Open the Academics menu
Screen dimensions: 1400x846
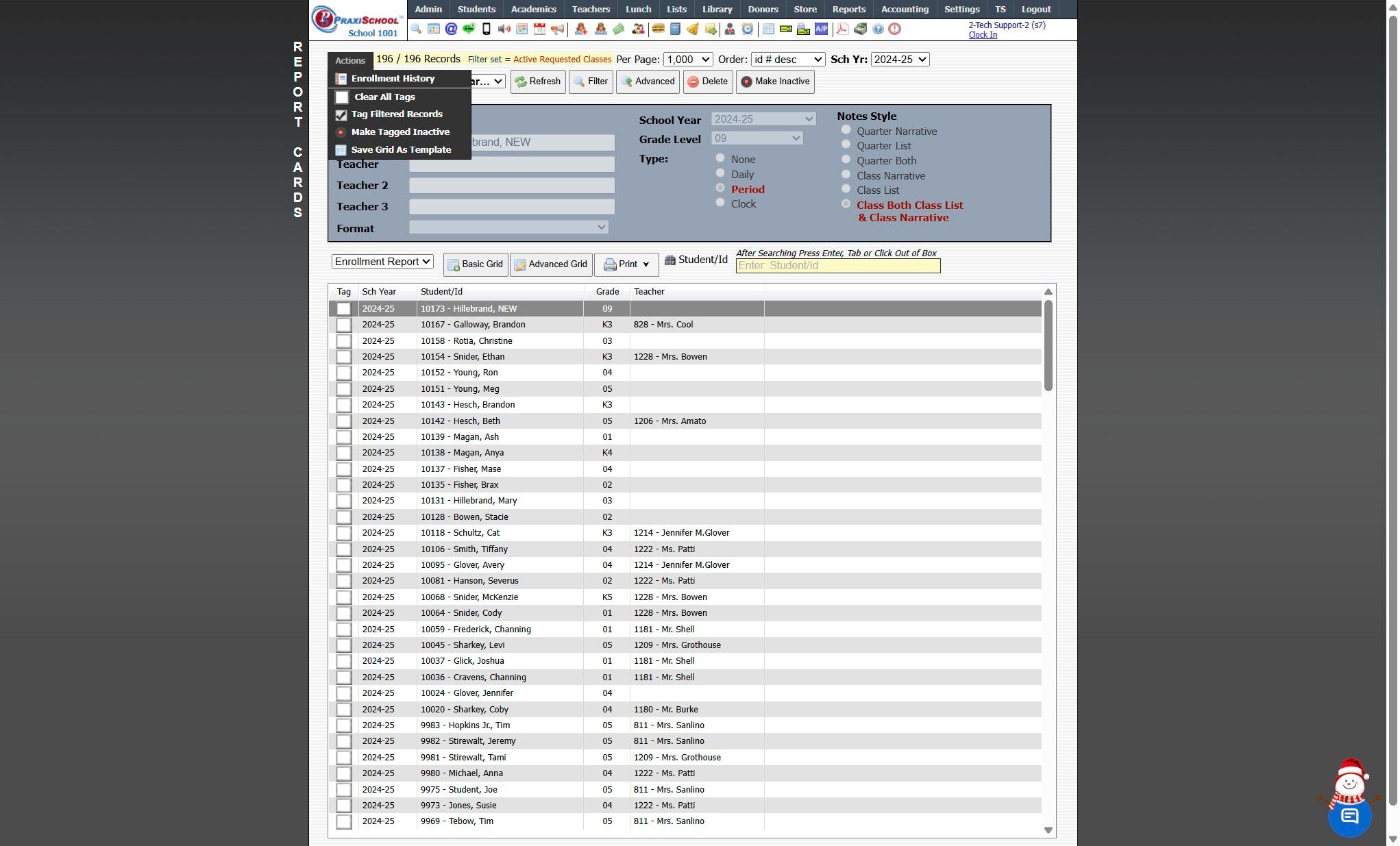tap(533, 9)
